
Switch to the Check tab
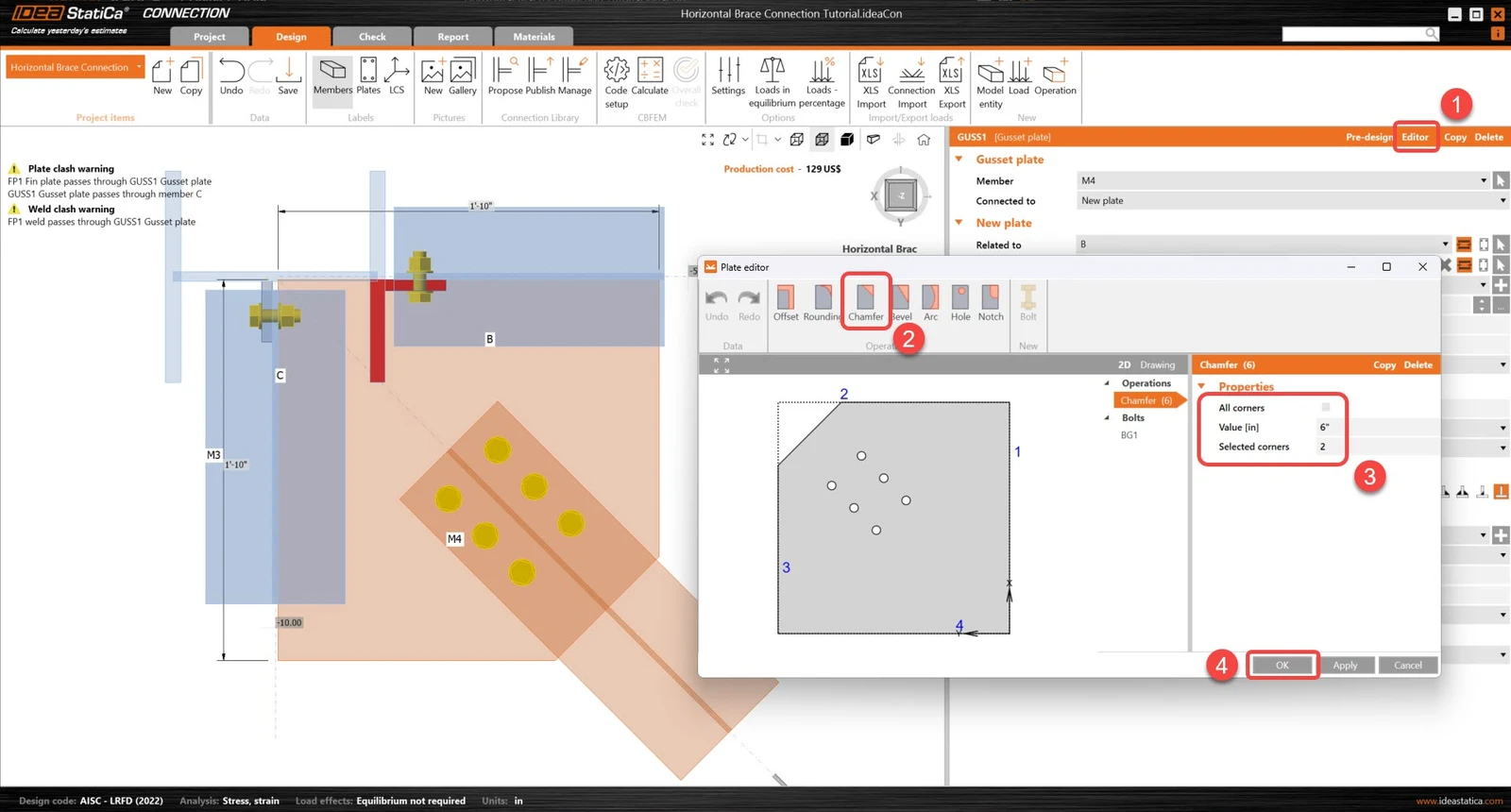pos(372,37)
